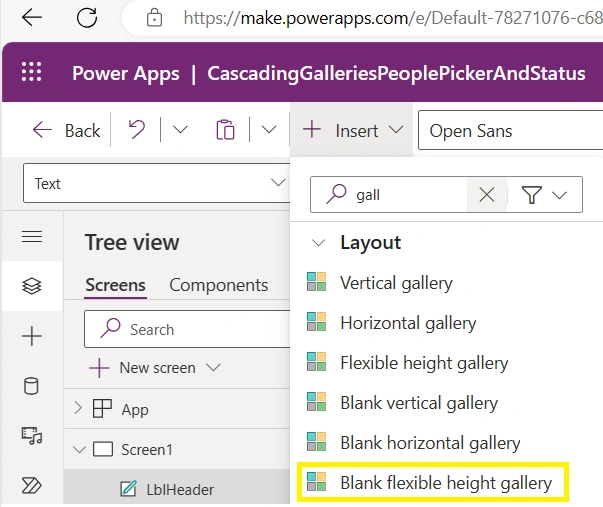603x507 pixels.
Task: Go back with the browser back arrow
Action: point(32,17)
